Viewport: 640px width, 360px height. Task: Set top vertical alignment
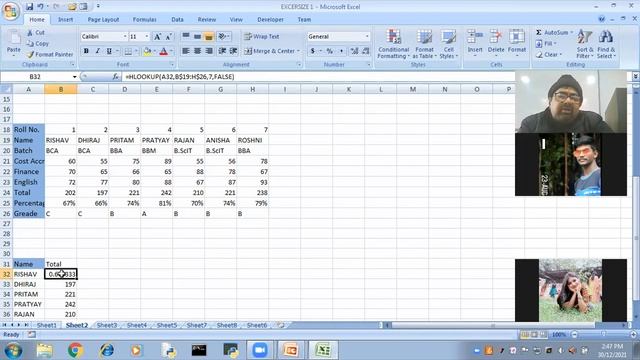pos(186,37)
